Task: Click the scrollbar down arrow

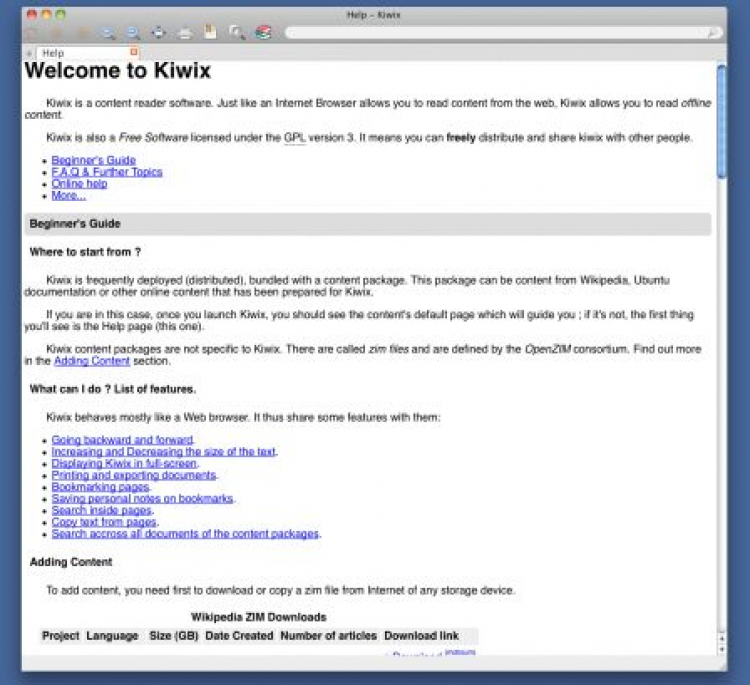Action: click(722, 649)
